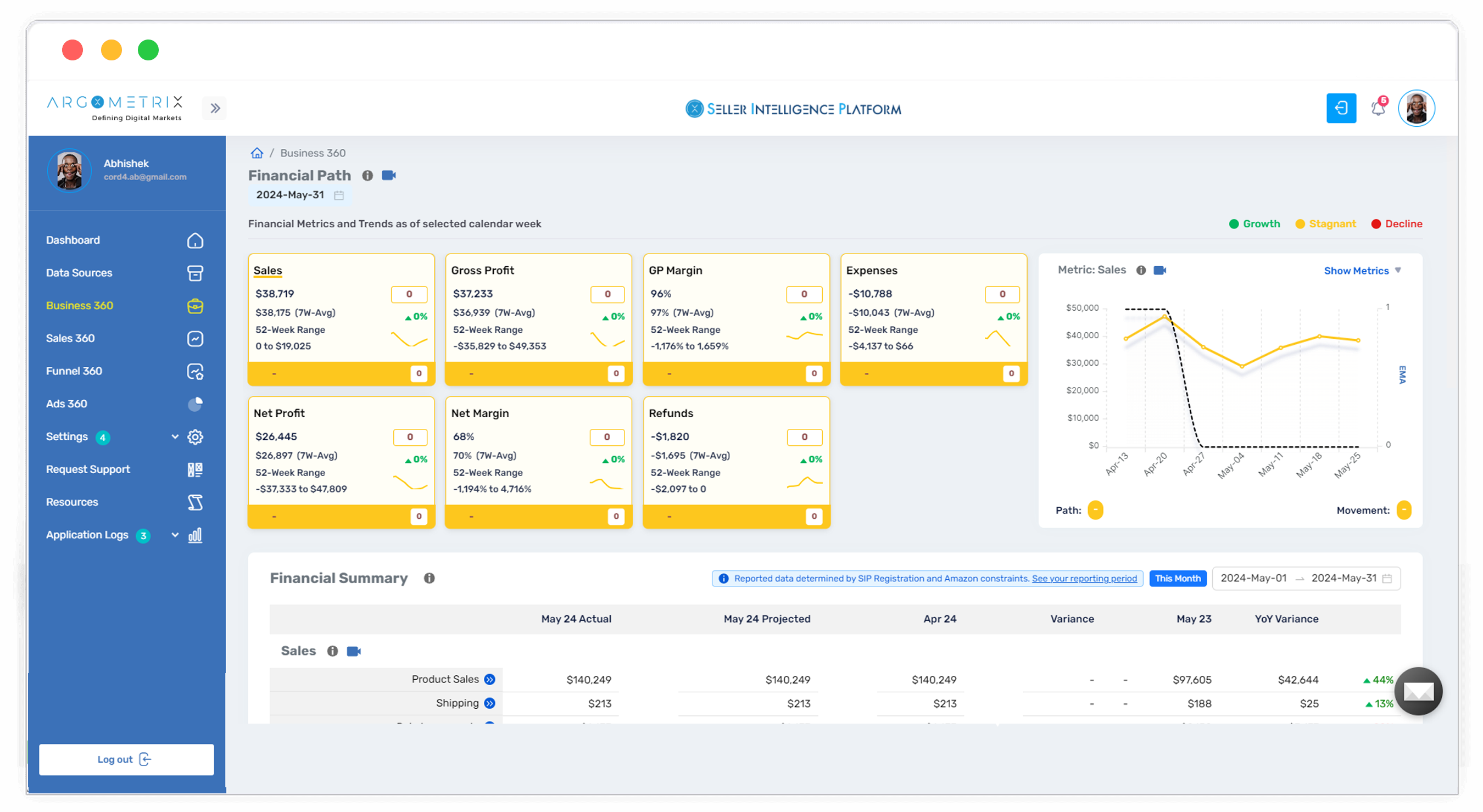This screenshot has height=812, width=1483.
Task: Open Funnel 360 via its sidebar icon
Action: point(195,371)
